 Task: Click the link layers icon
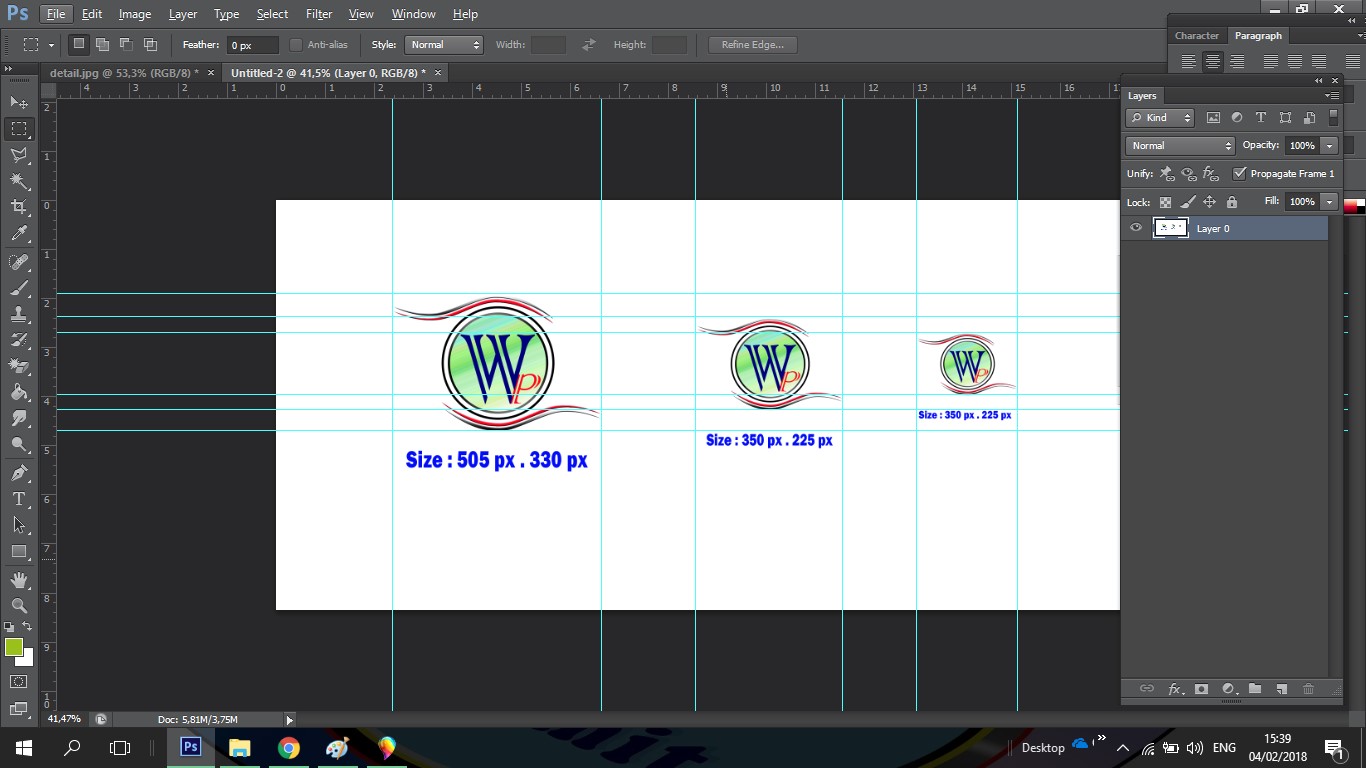pos(1147,689)
